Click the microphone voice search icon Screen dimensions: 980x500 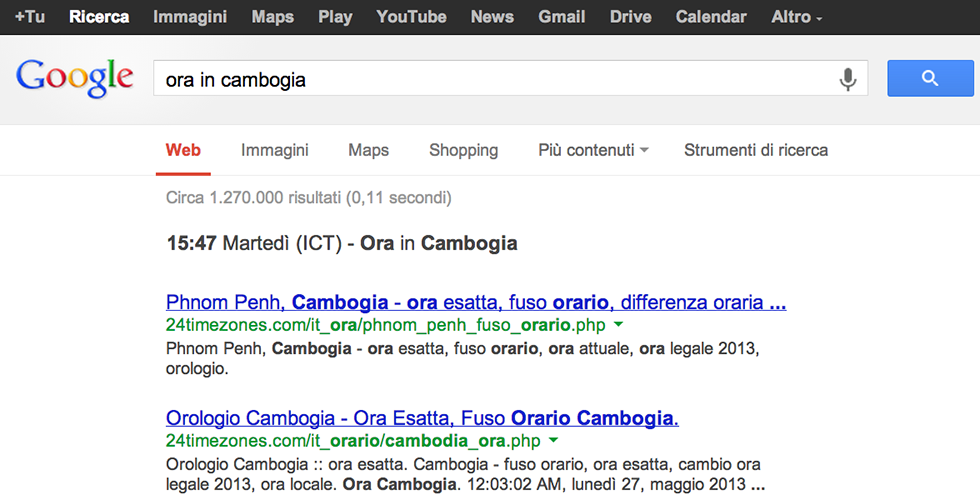(848, 79)
